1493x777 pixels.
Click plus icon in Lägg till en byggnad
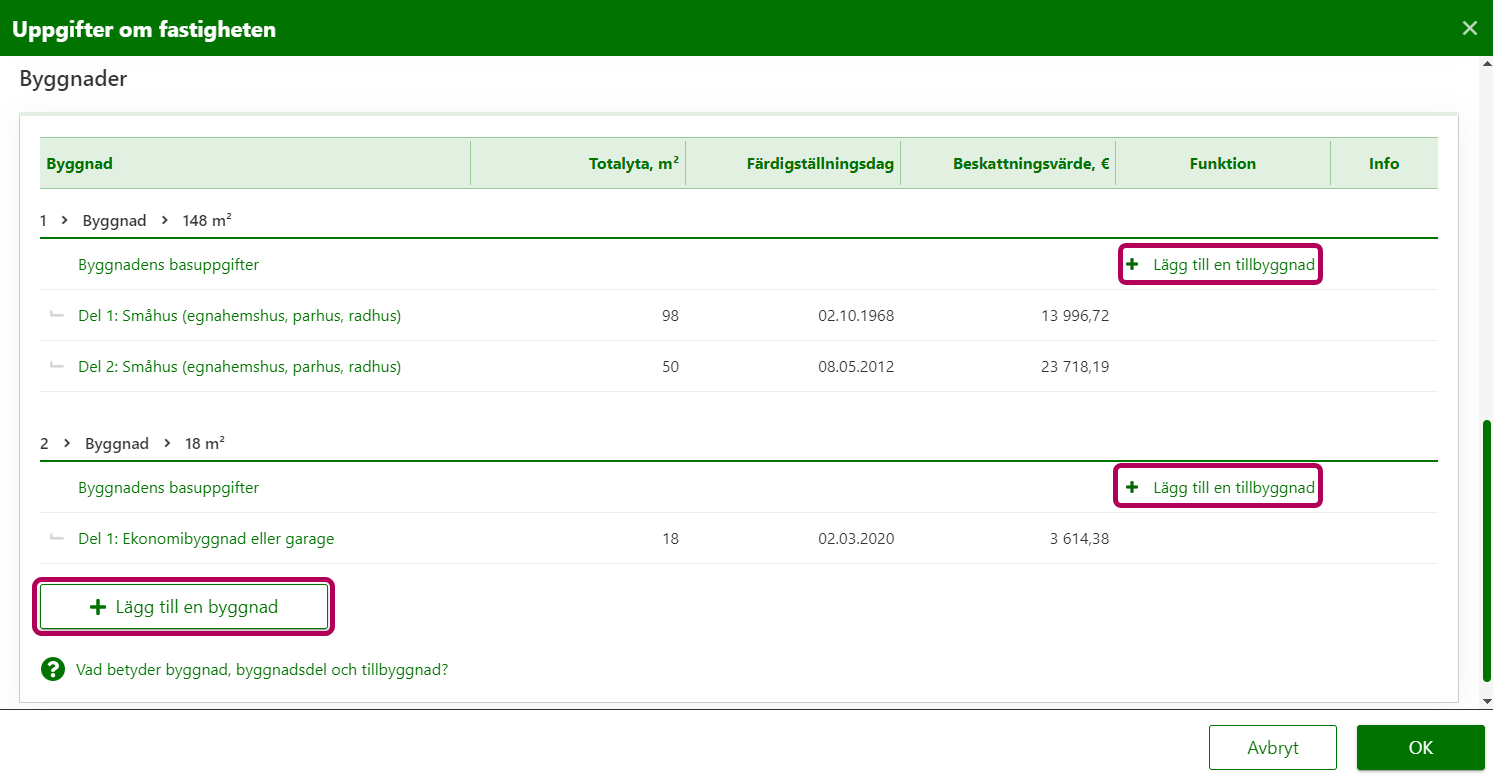click(98, 607)
